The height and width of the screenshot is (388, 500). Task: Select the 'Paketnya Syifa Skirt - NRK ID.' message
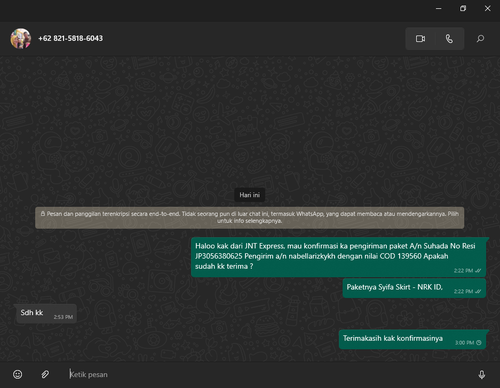pos(414,288)
